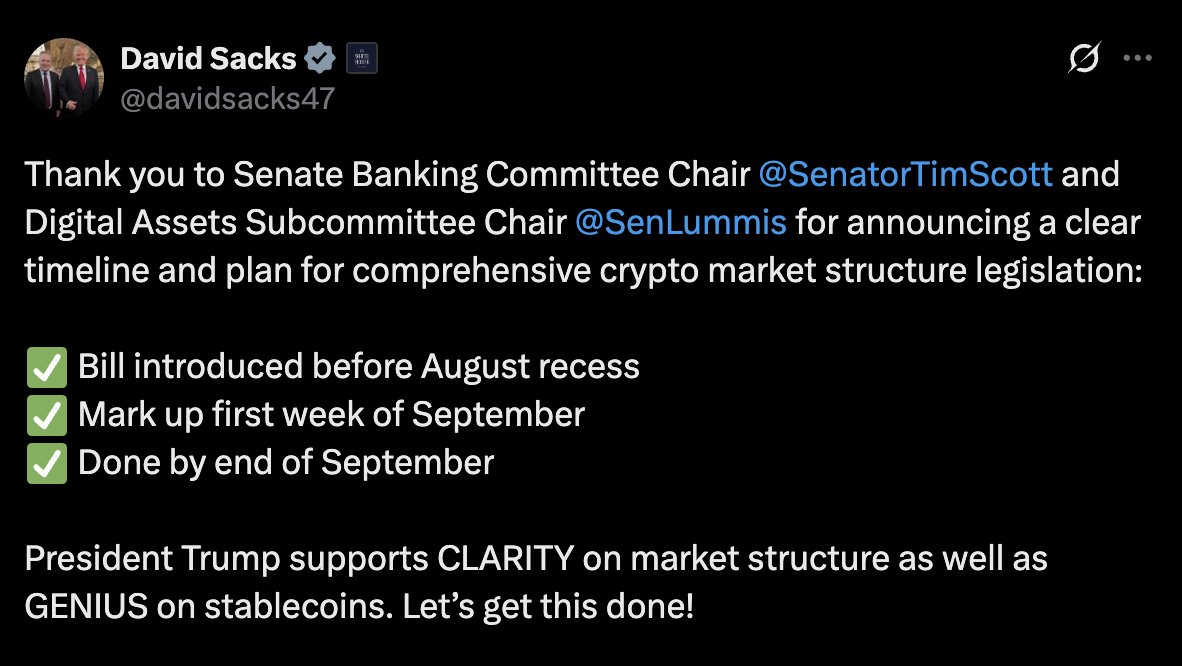The width and height of the screenshot is (1182, 666).
Task: Open the @SenatorTimScott mention
Action: [905, 174]
